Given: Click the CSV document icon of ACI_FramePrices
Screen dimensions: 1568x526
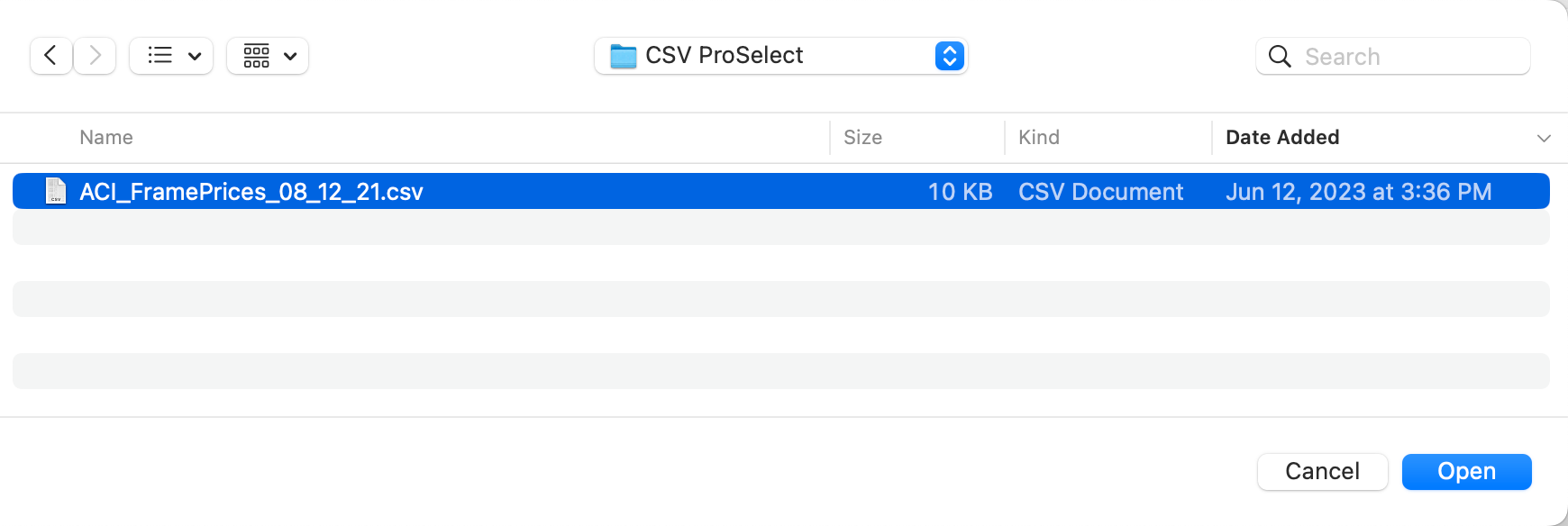Looking at the screenshot, I should [x=56, y=191].
